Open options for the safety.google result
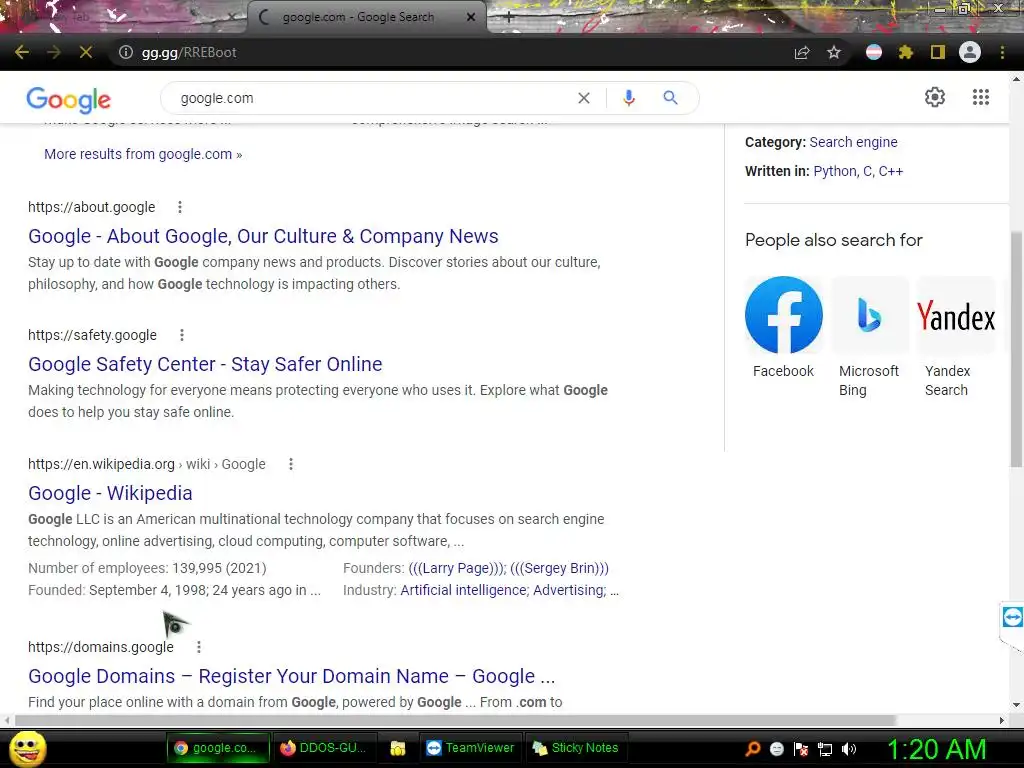The width and height of the screenshot is (1024, 768). click(x=182, y=335)
